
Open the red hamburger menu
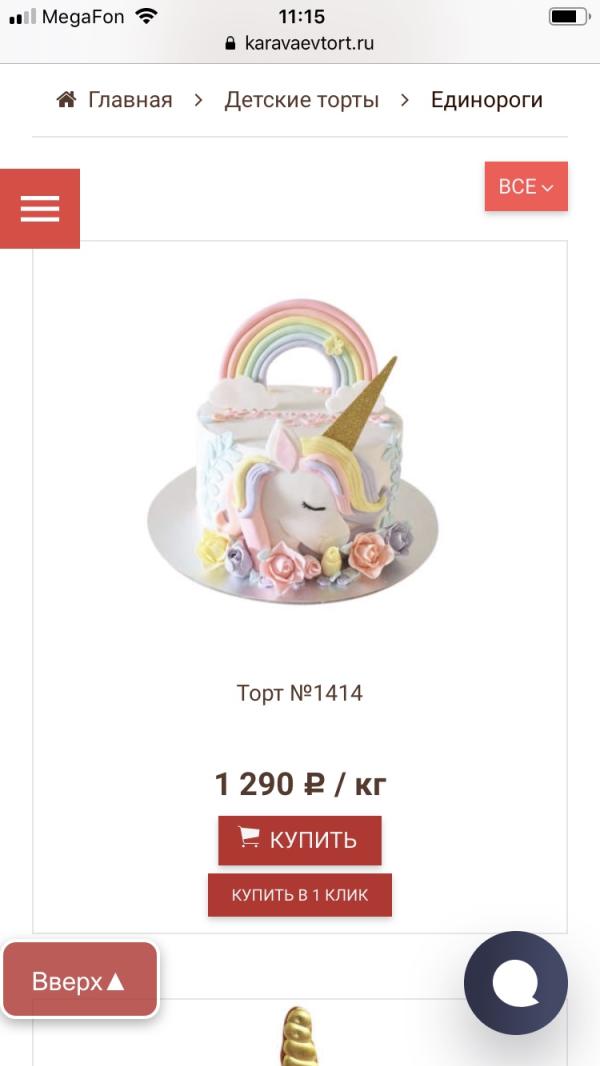click(x=39, y=209)
